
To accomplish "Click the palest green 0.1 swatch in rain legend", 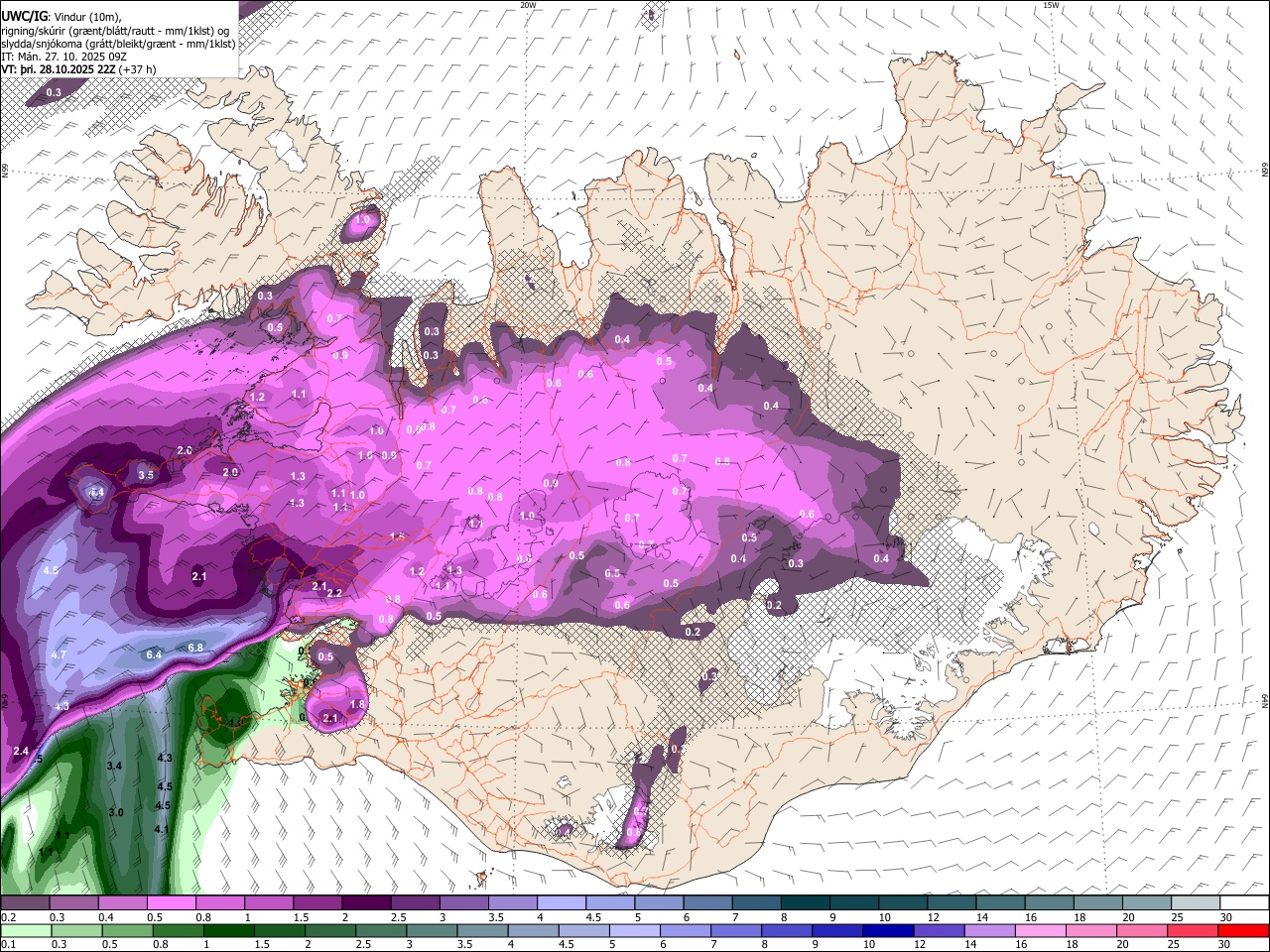I will (x=25, y=930).
